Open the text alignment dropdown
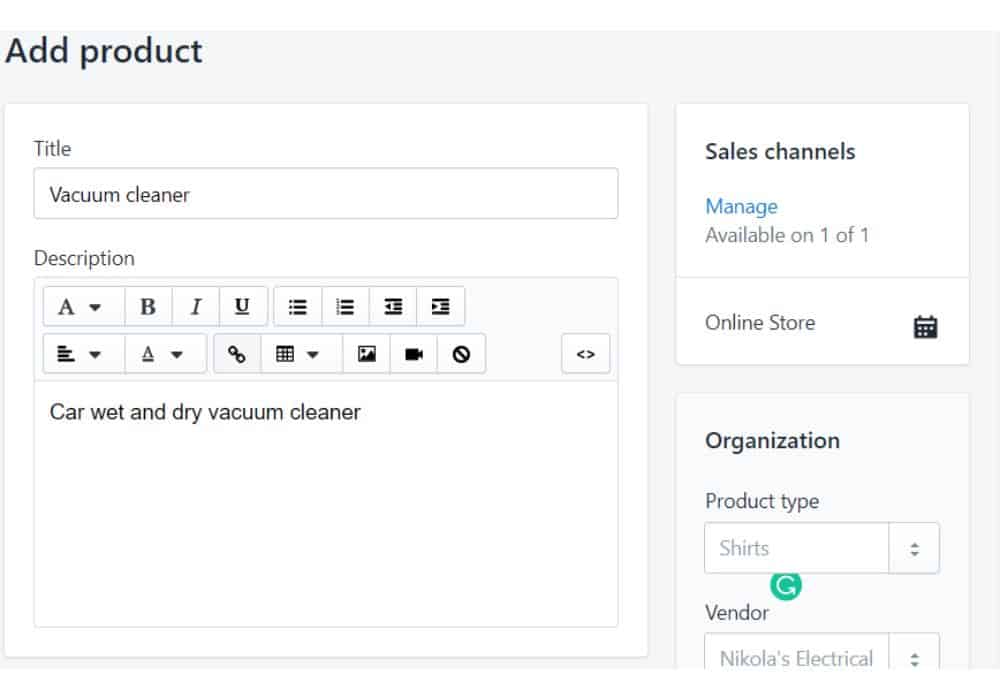The height and width of the screenshot is (700, 1000). 82,354
